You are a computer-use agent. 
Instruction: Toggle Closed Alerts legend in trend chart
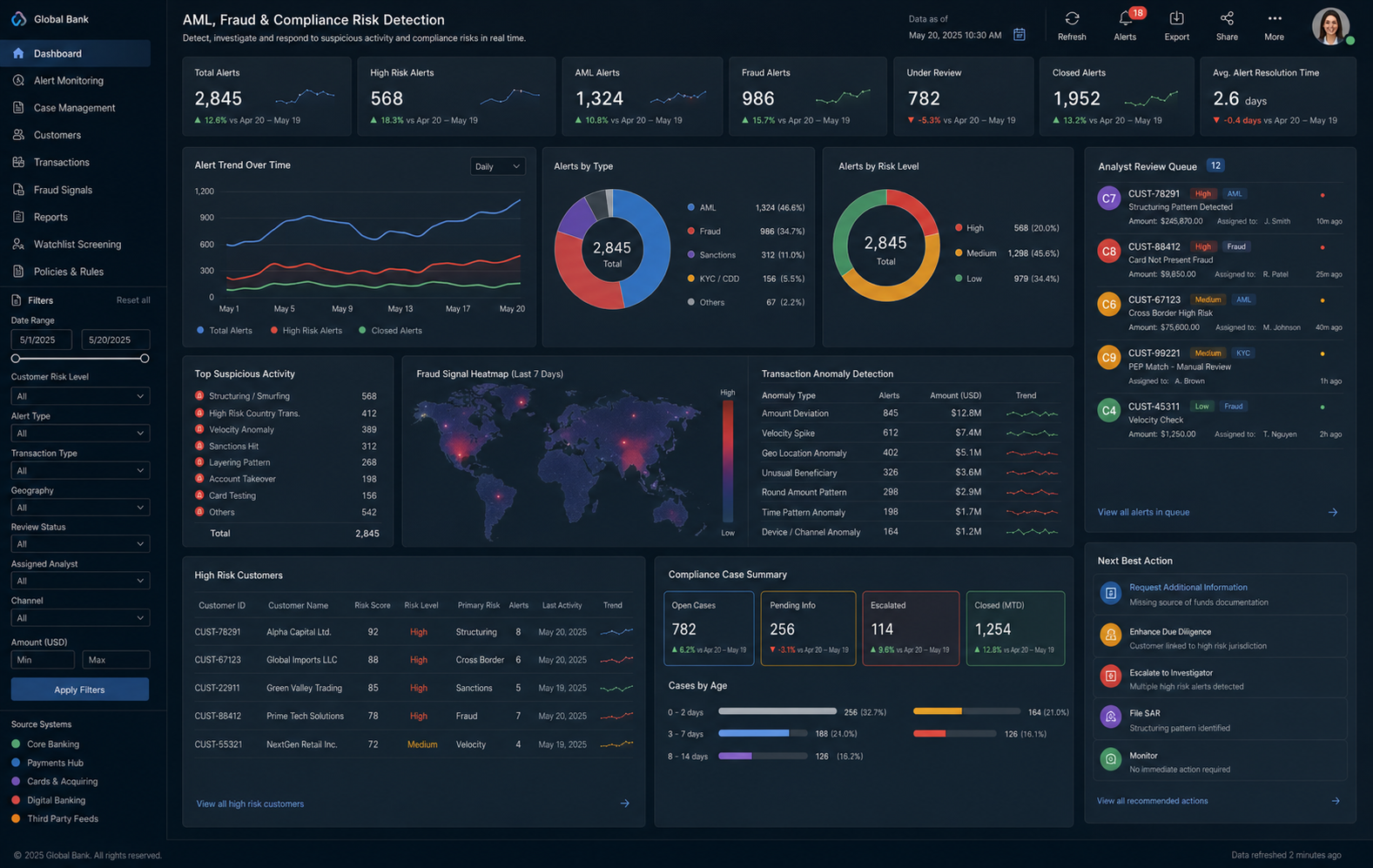[390, 331]
